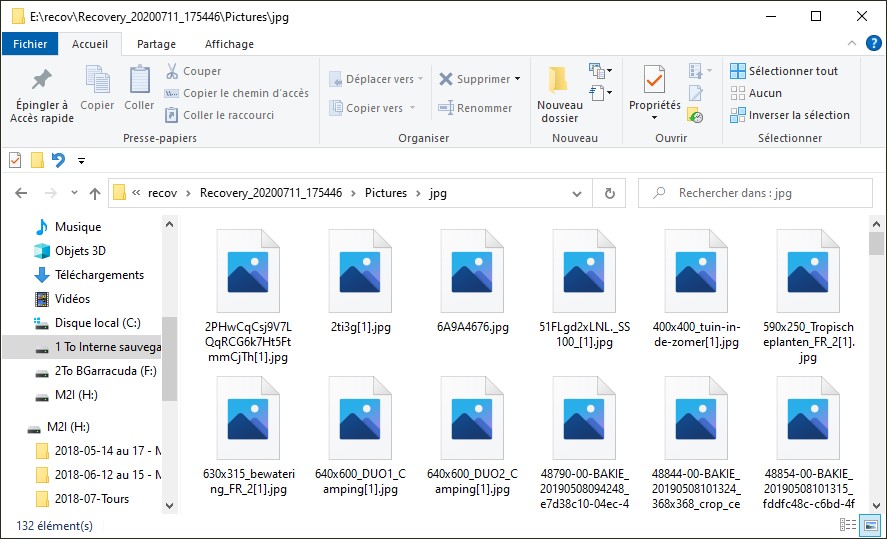Viewport: 887px width, 539px height.
Task: Open the Supprimer dropdown arrow
Action: tap(517, 79)
